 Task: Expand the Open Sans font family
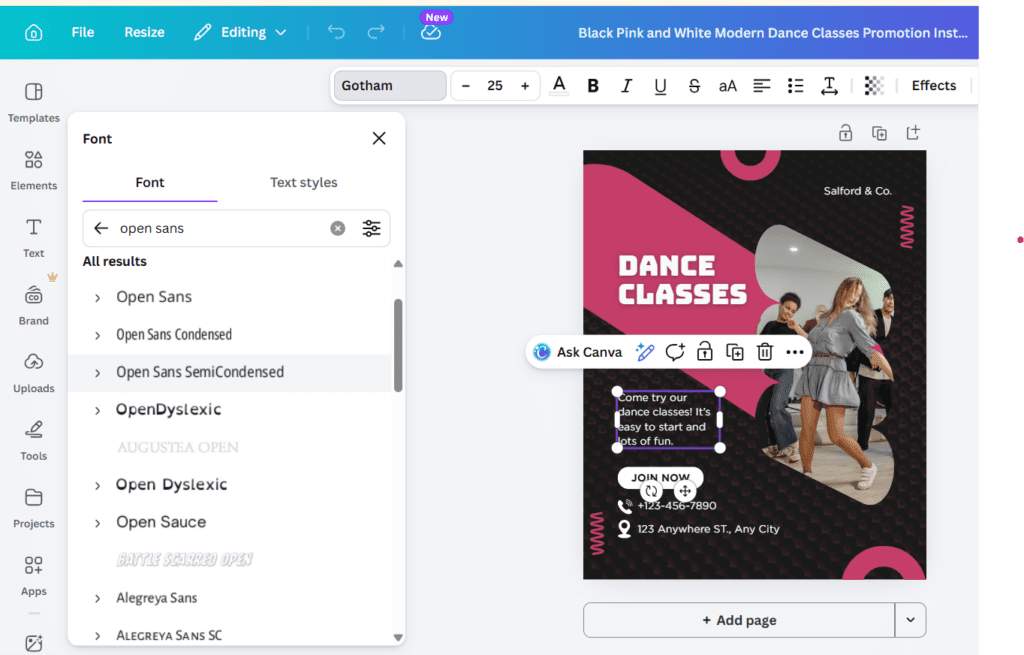(x=98, y=297)
